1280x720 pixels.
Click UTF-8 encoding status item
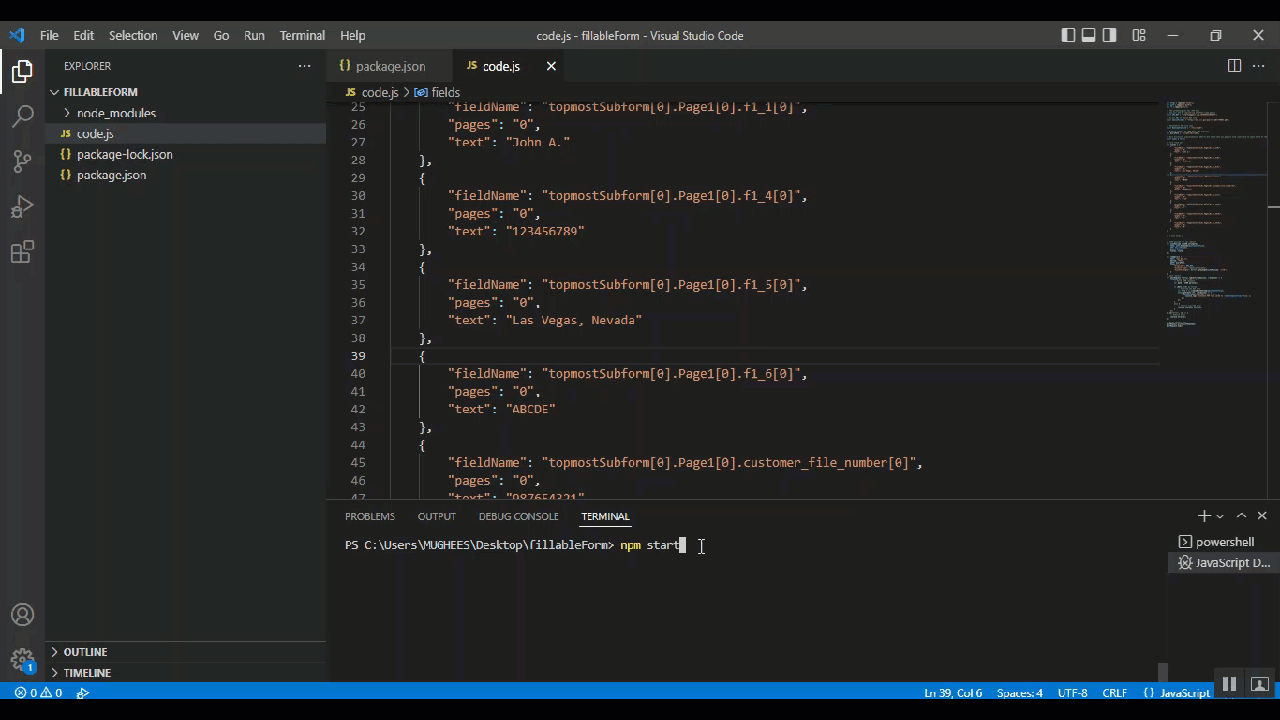tap(1072, 693)
